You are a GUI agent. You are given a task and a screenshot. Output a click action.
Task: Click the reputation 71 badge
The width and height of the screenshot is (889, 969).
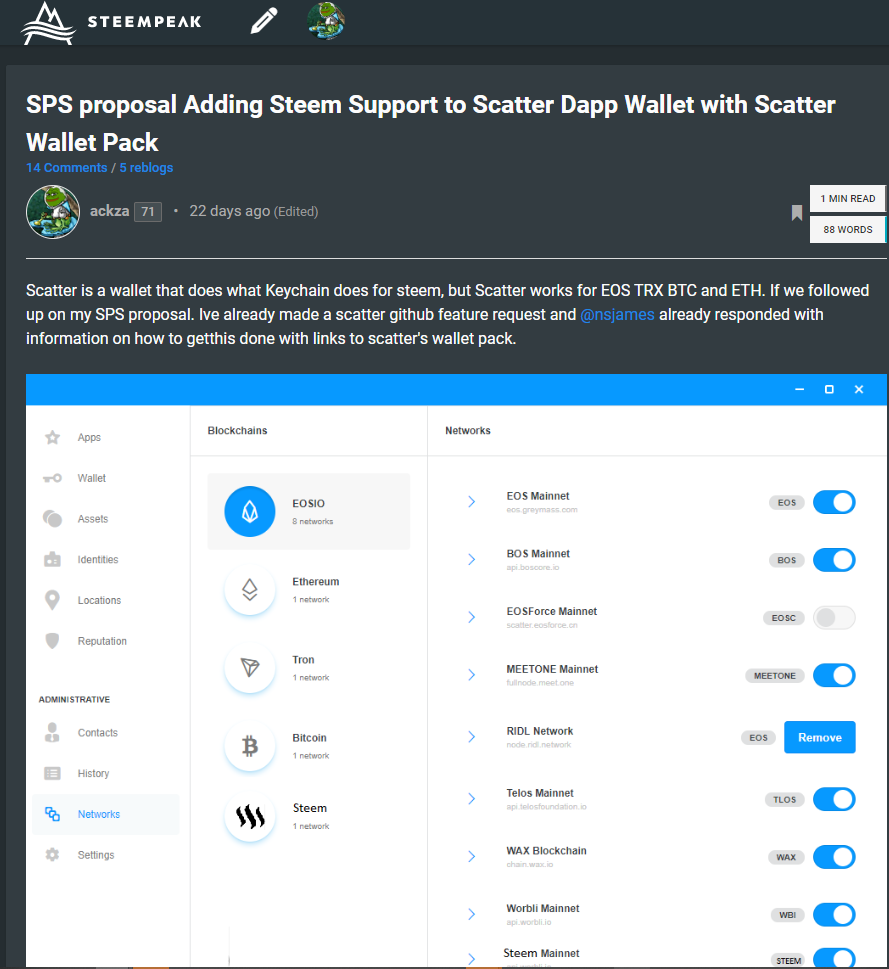point(148,212)
